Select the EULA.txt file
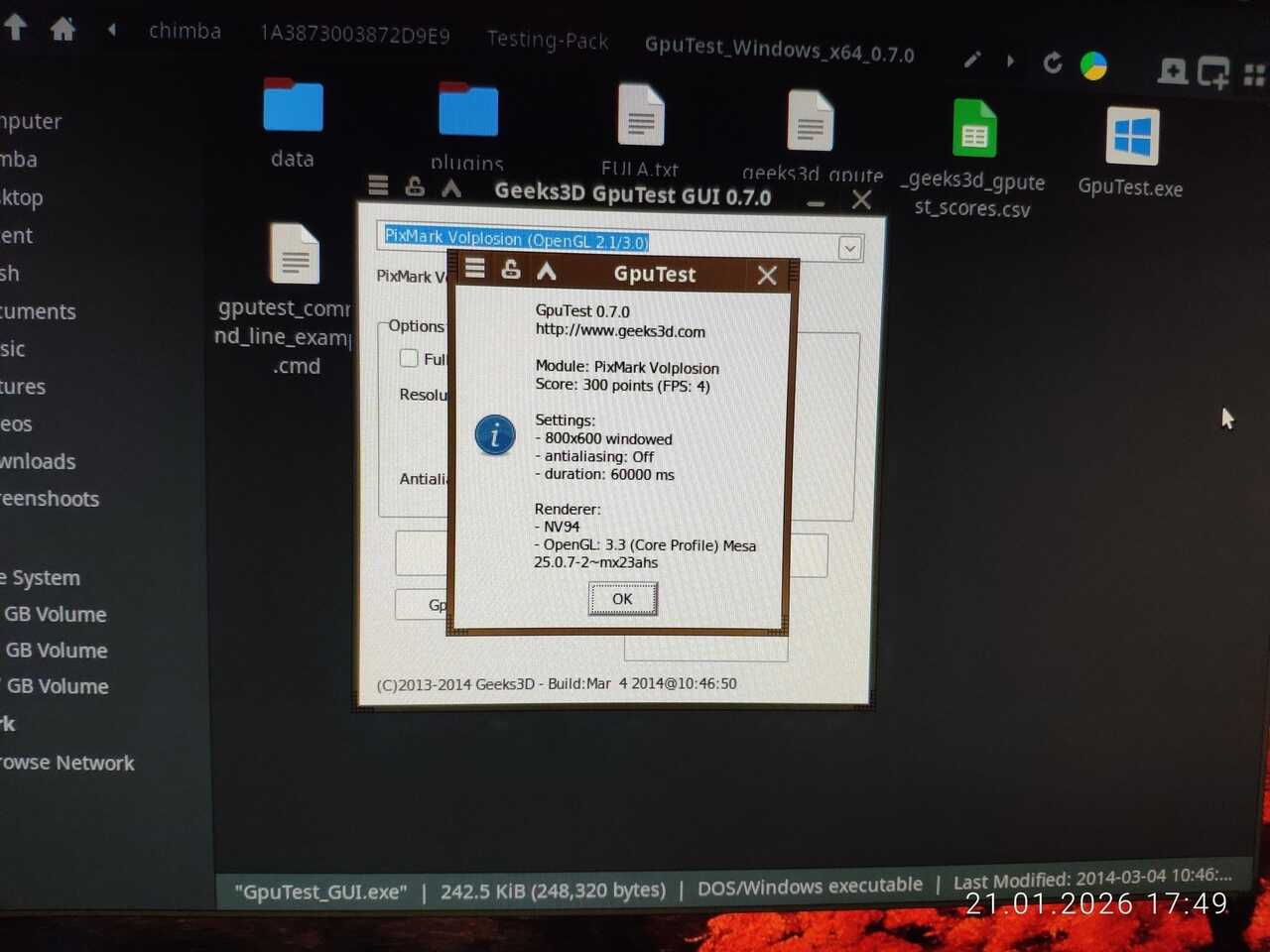This screenshot has height=952, width=1270. point(640,130)
